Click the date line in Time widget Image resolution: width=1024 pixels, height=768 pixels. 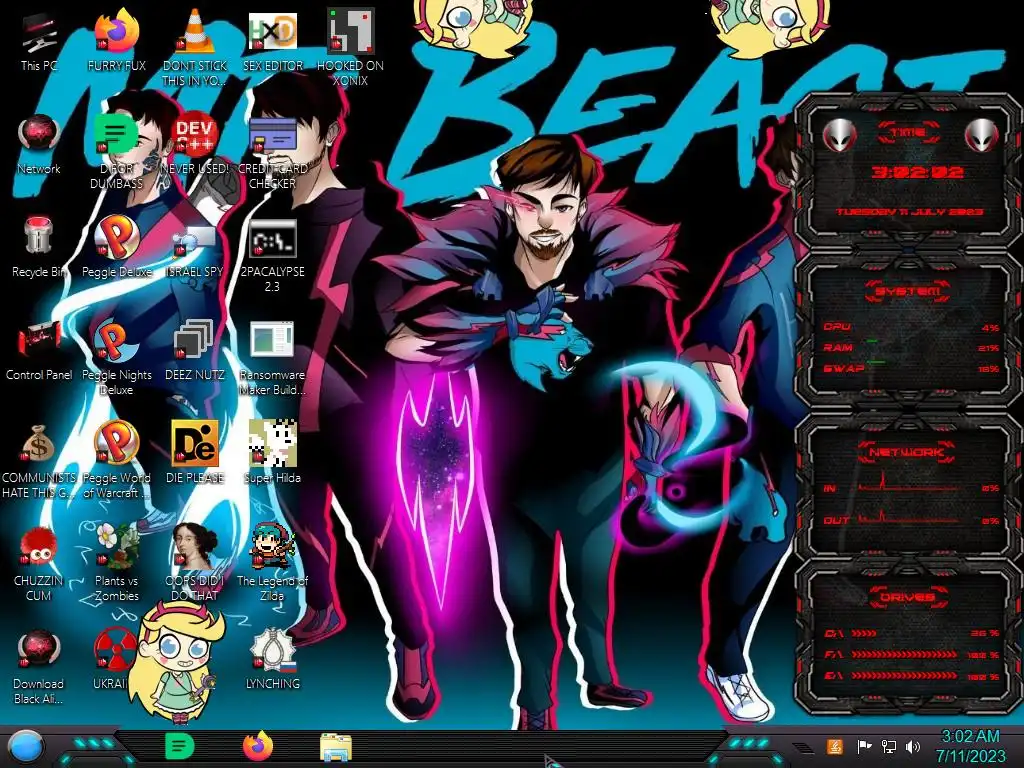[910, 212]
